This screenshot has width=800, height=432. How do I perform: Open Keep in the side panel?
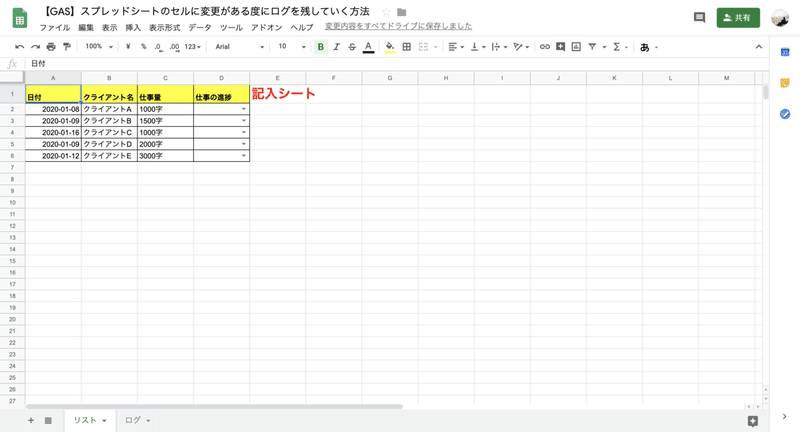785,83
